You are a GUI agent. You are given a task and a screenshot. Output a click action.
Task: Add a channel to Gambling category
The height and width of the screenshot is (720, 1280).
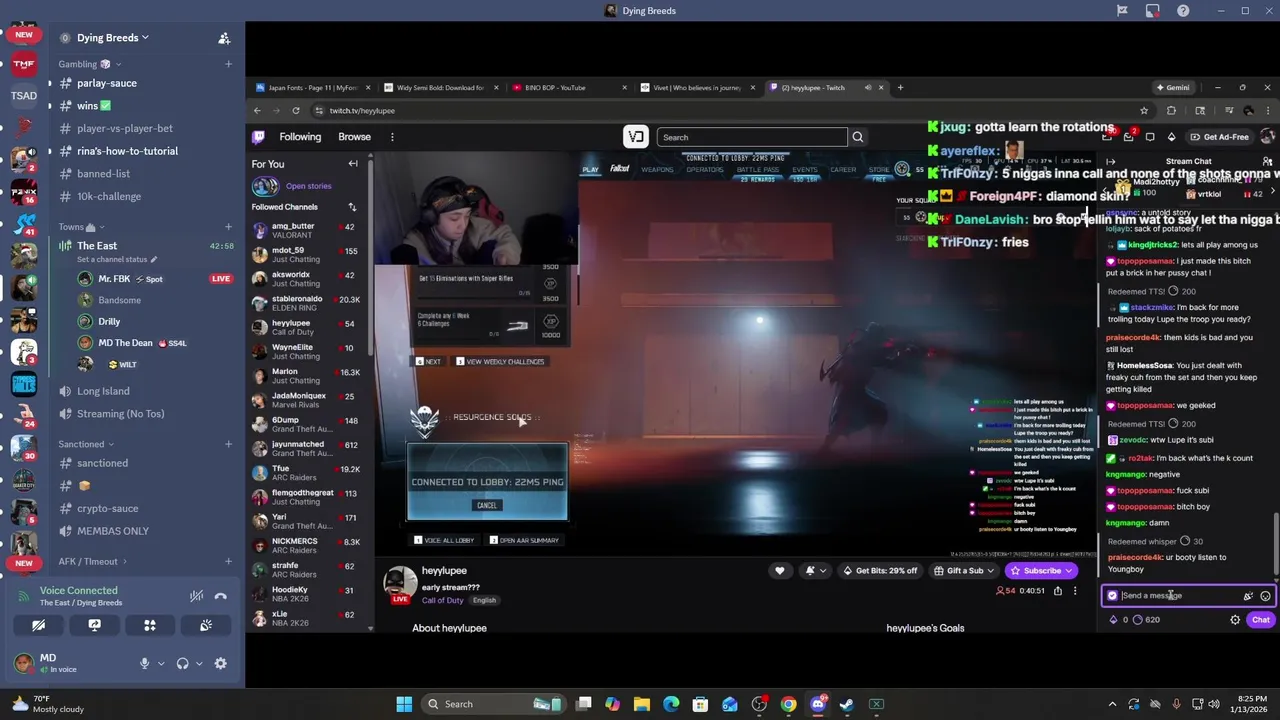click(x=228, y=64)
